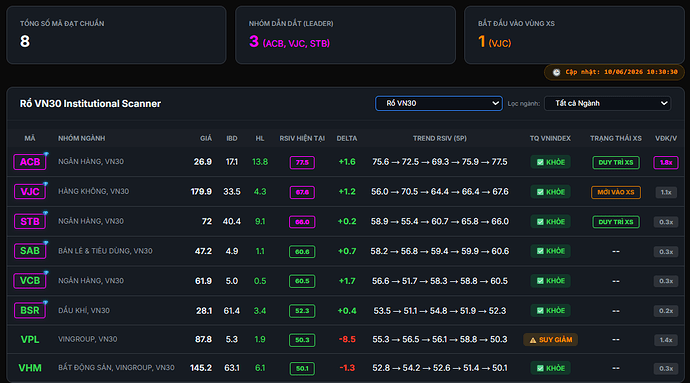Click VJC's price value 179.9
This screenshot has height=383, width=690.
click(x=201, y=192)
